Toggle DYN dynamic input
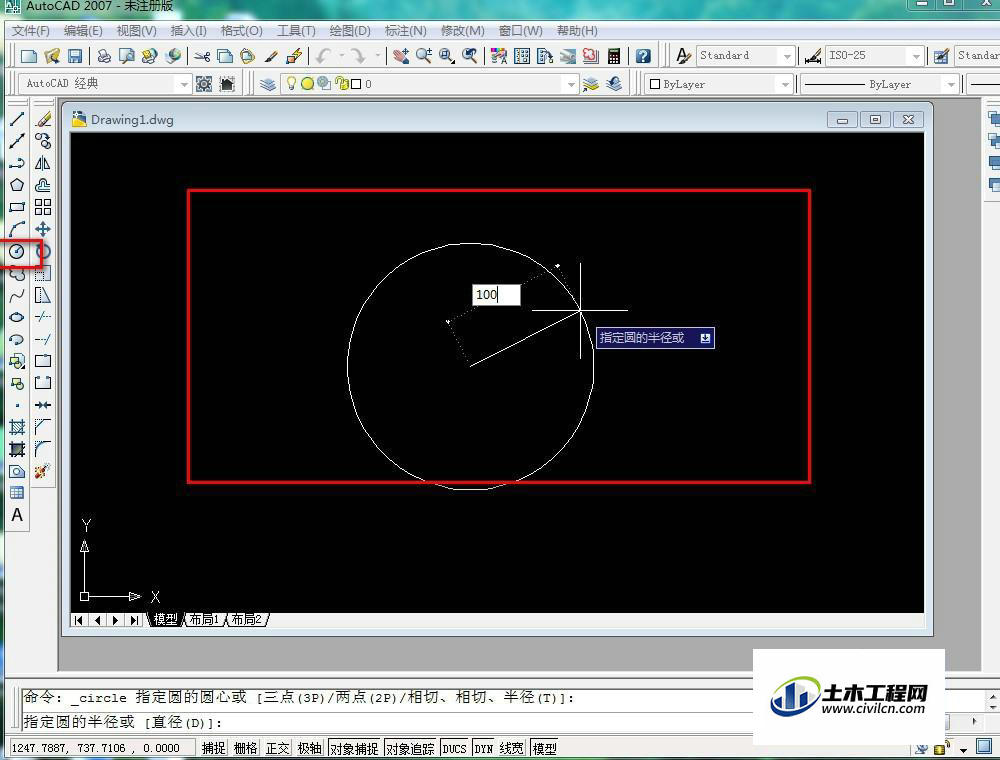 pyautogui.click(x=483, y=748)
